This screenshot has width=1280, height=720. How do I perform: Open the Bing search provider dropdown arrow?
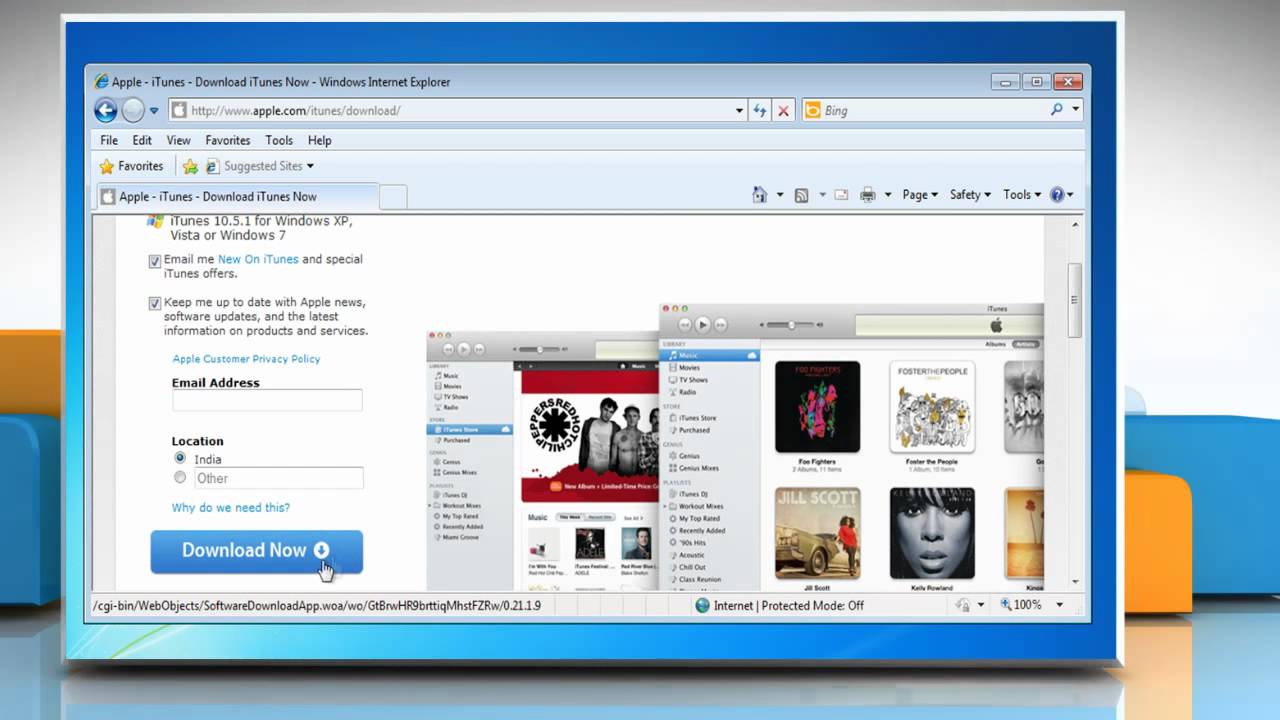pos(1075,110)
